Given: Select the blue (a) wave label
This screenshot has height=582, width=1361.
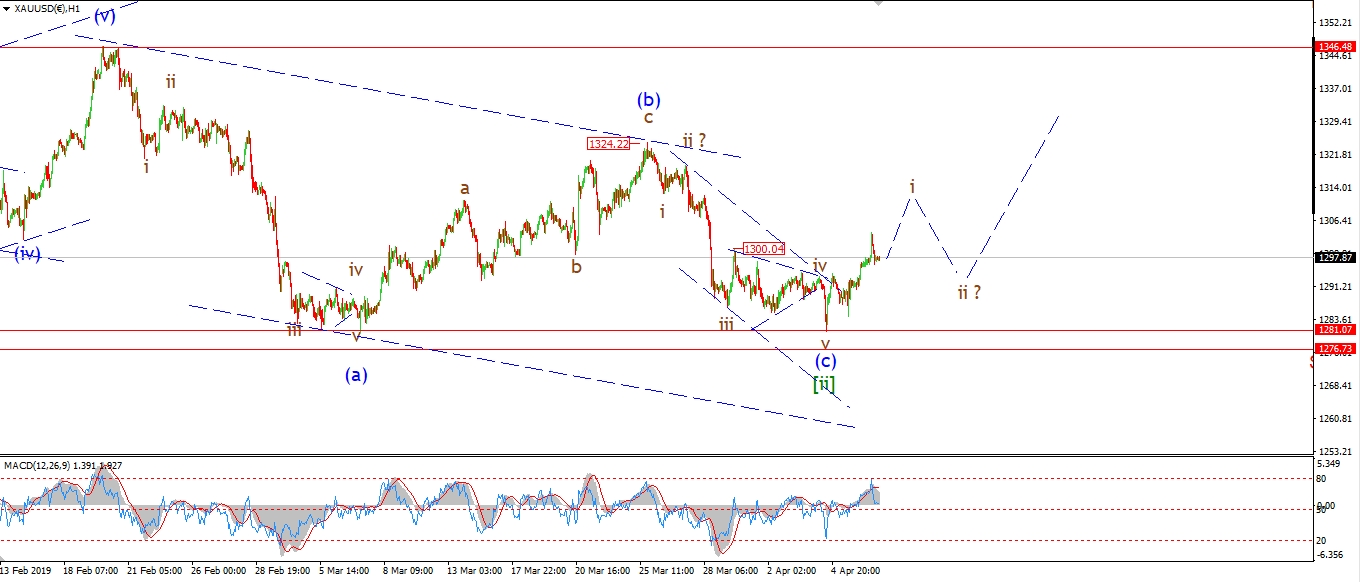Looking at the screenshot, I should pyautogui.click(x=356, y=375).
